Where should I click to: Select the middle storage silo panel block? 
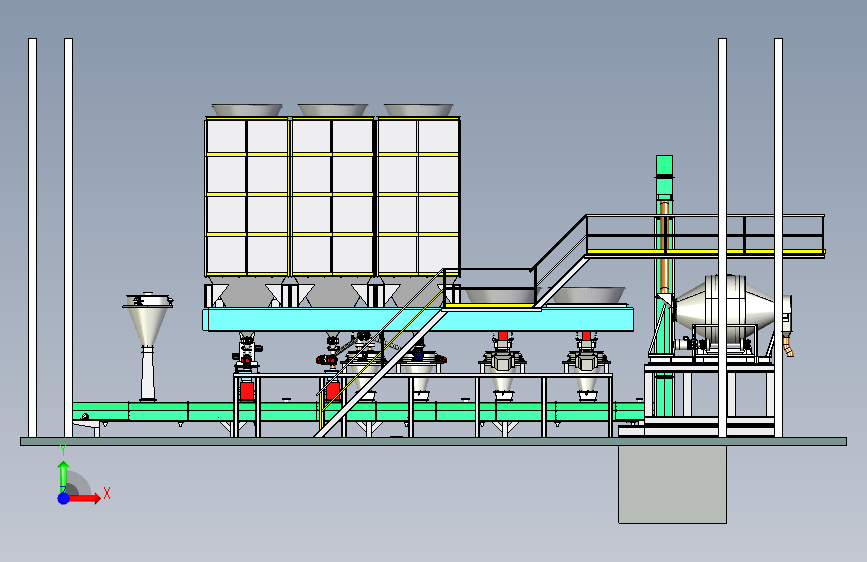coord(332,197)
